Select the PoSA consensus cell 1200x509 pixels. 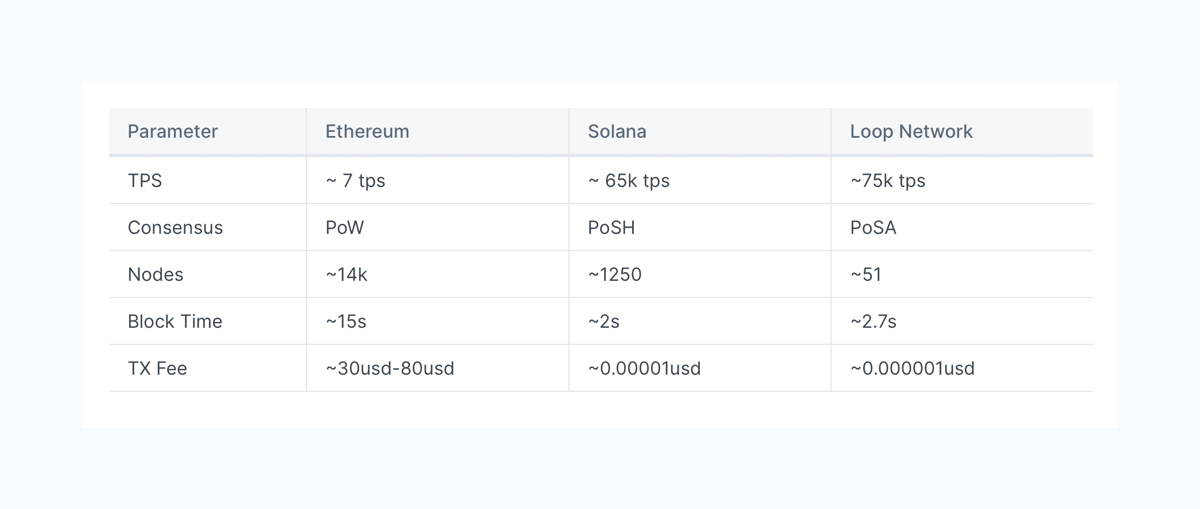tap(873, 228)
